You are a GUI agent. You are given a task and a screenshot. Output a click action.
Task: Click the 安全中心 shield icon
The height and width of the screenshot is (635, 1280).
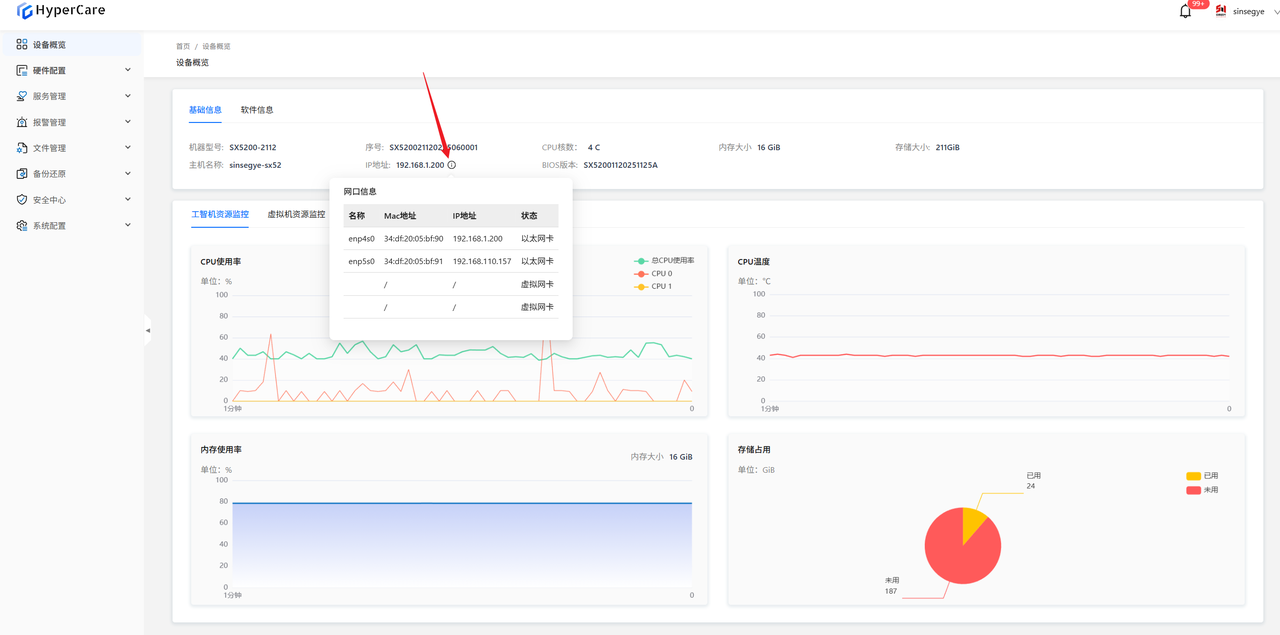pos(22,200)
